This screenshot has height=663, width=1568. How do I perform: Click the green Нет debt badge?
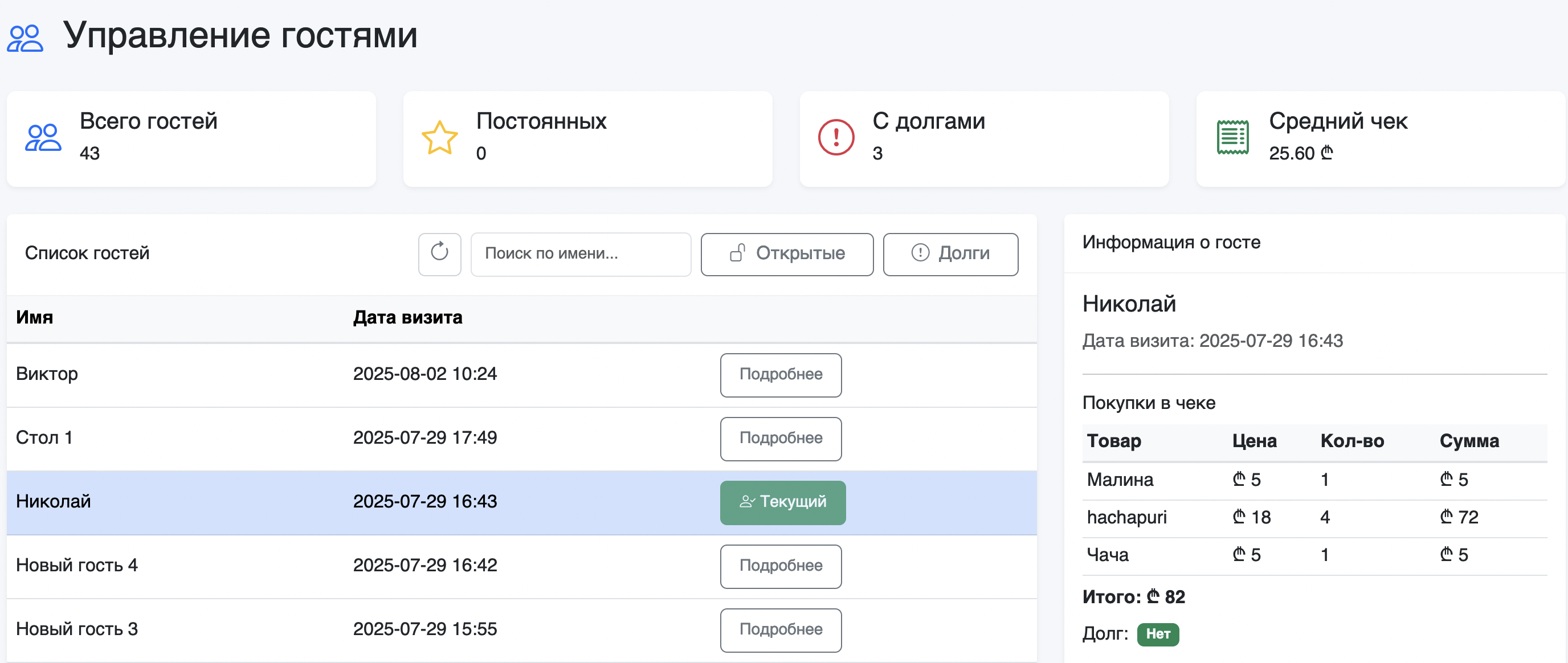[1157, 635]
